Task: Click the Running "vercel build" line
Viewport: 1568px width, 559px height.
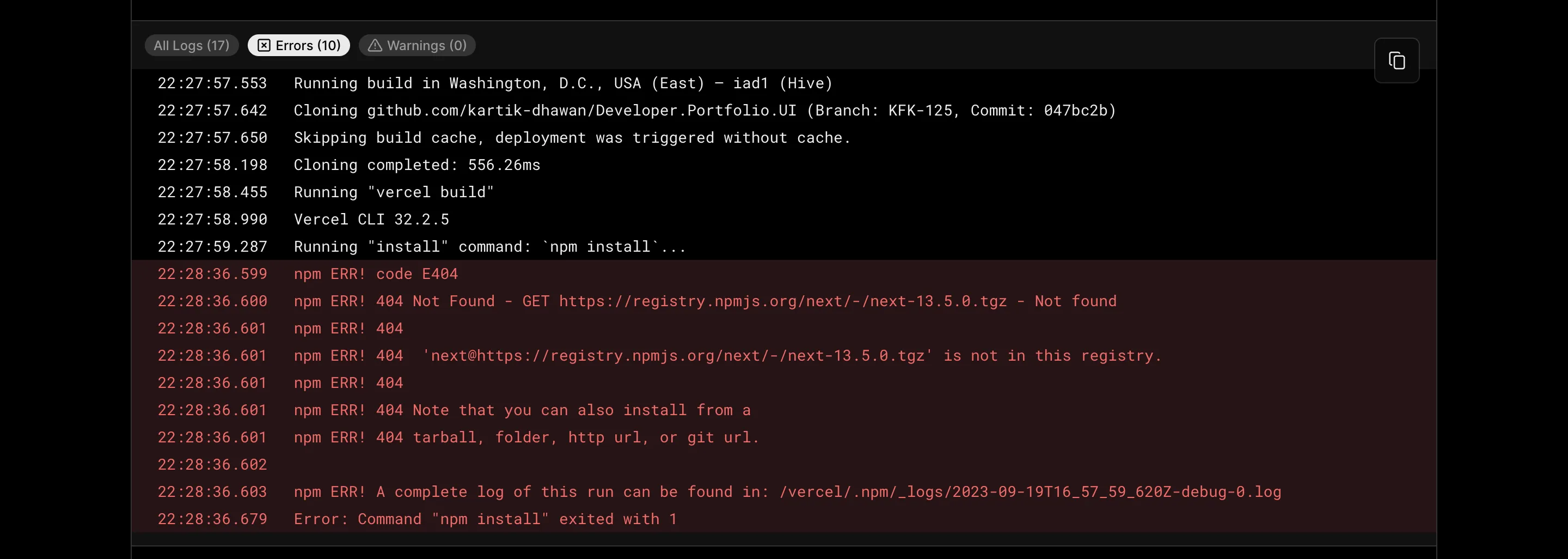Action: coord(393,192)
